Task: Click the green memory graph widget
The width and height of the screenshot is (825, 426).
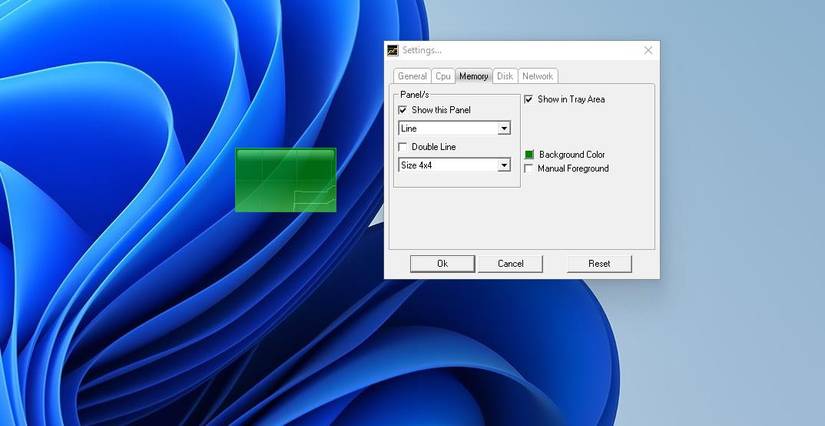Action: pyautogui.click(x=286, y=180)
